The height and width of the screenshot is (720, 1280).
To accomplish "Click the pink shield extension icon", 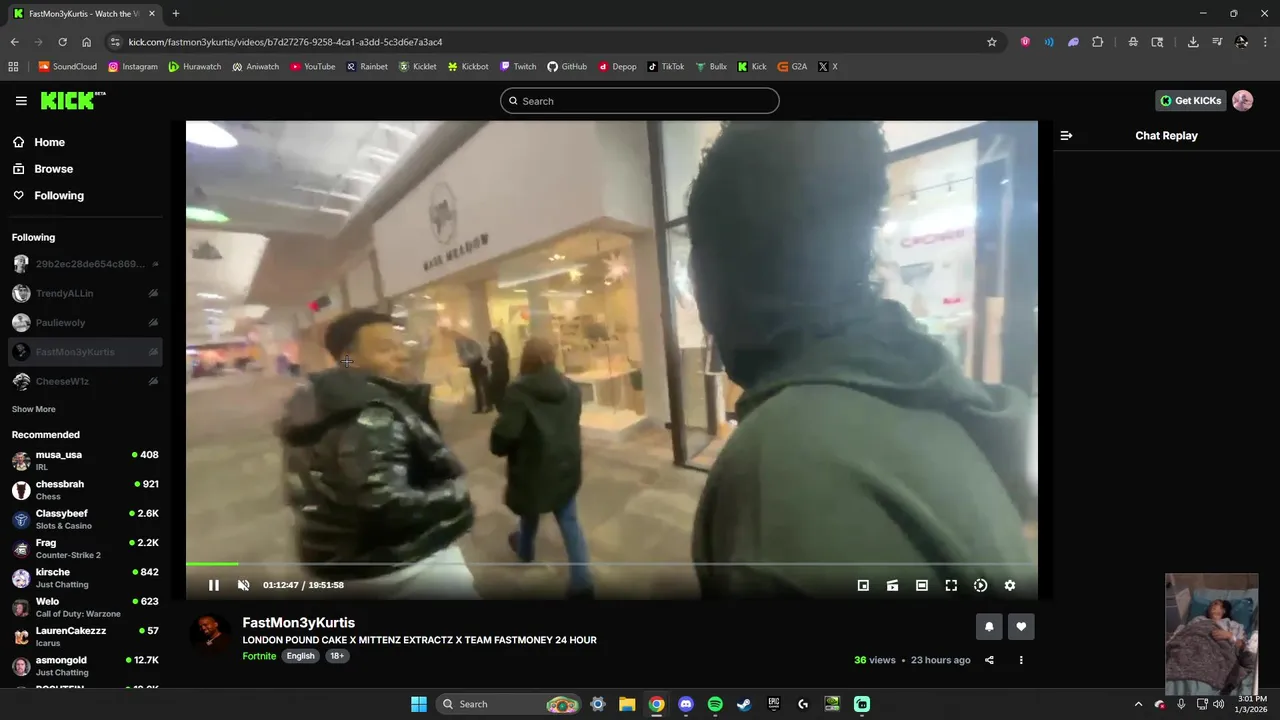I will click(x=1025, y=42).
